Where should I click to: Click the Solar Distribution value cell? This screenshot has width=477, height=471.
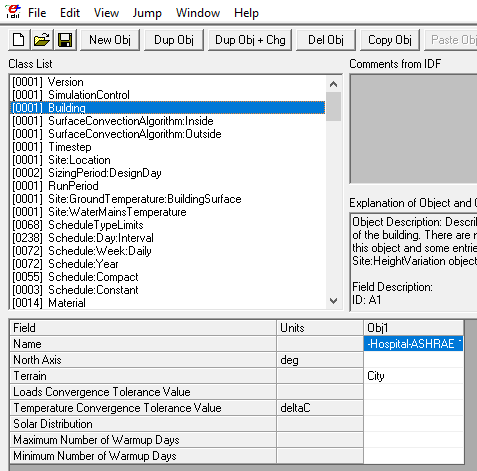click(413, 424)
